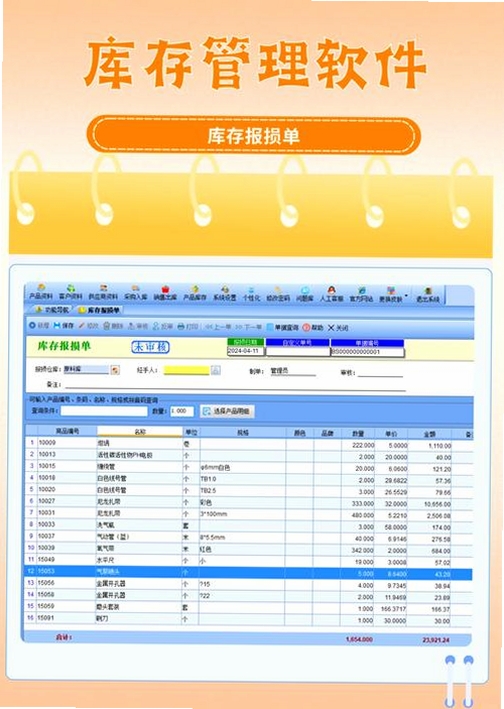The height and width of the screenshot is (709, 504).
Task: Click 保存 save in document toolbar
Action: pos(64,325)
